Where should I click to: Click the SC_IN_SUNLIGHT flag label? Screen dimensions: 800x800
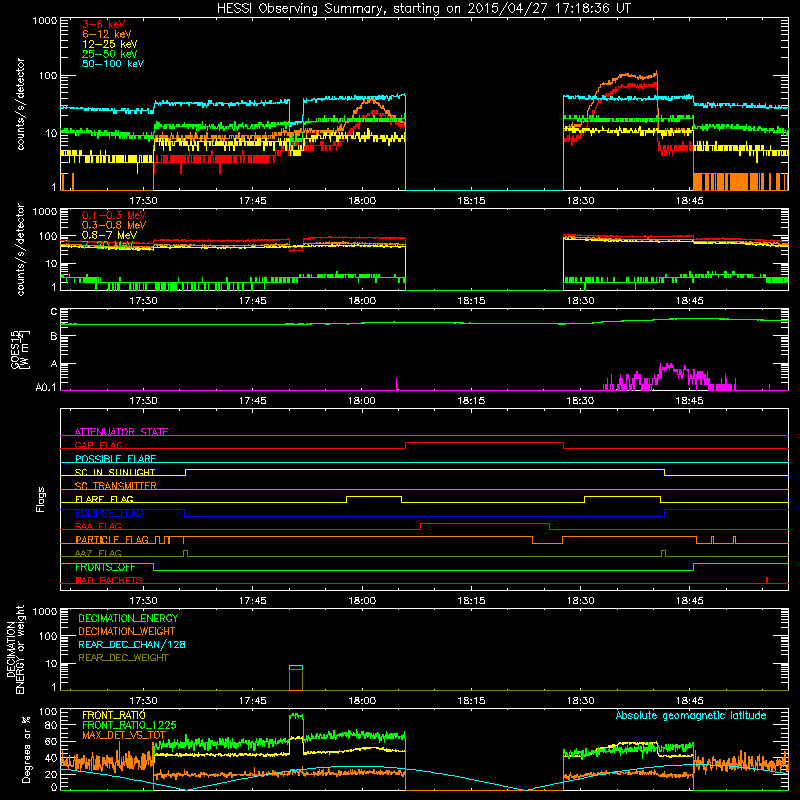(x=115, y=472)
